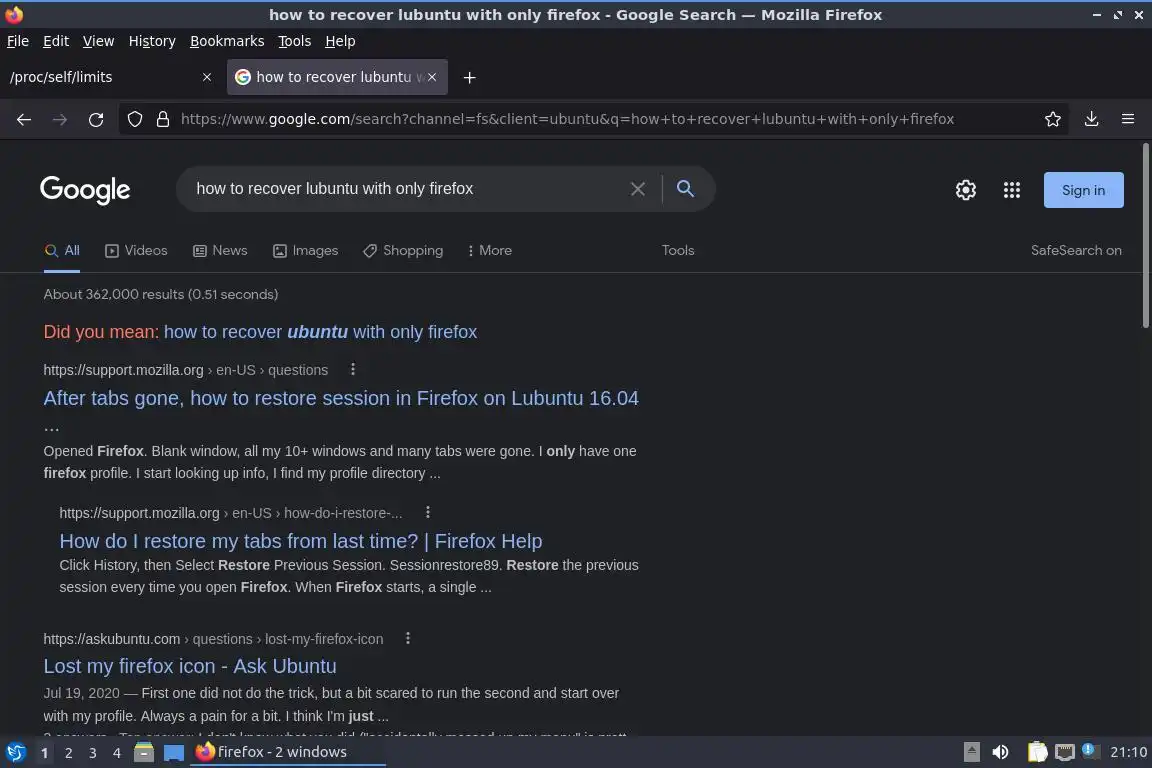Screen dimensions: 1152x768
Task: Go back with the browser back arrow
Action: coord(24,119)
